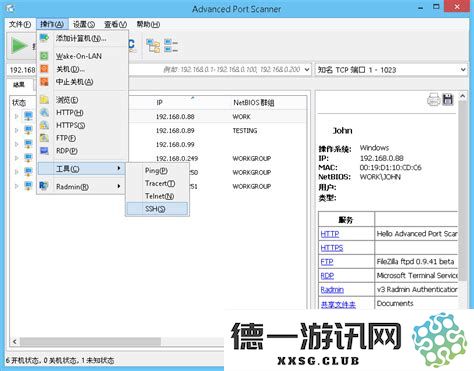This screenshot has width=474, height=371.
Task: Click details panel scroll-up arrow
Action: coord(462,96)
